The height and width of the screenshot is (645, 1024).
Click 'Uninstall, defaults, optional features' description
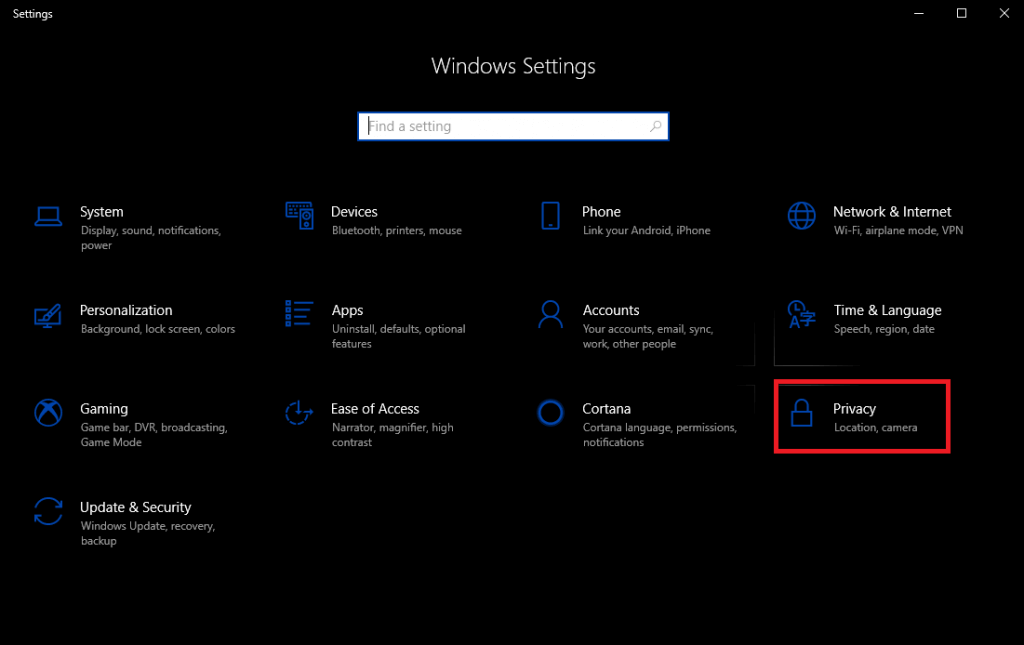[x=398, y=336]
